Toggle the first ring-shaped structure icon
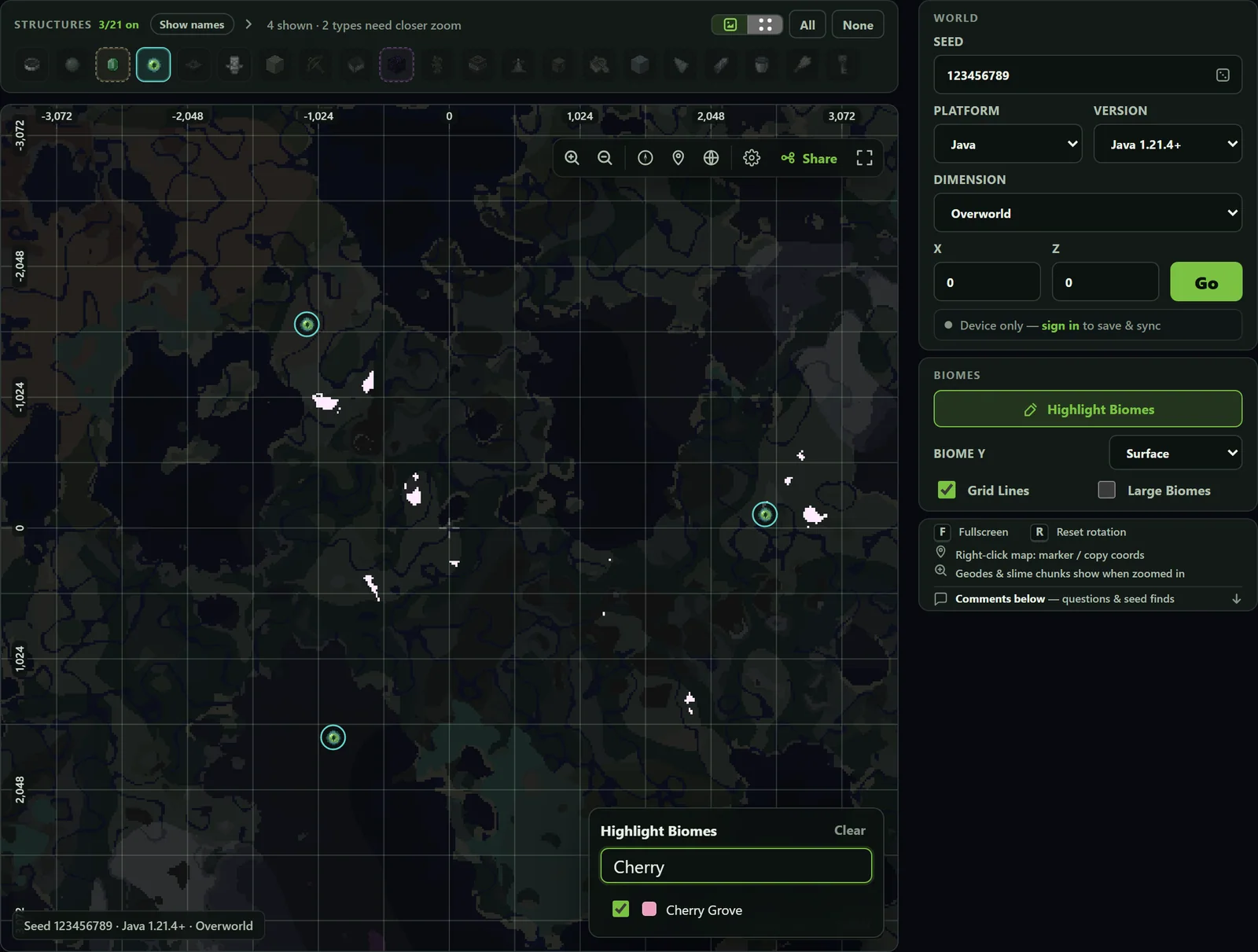 pyautogui.click(x=31, y=64)
